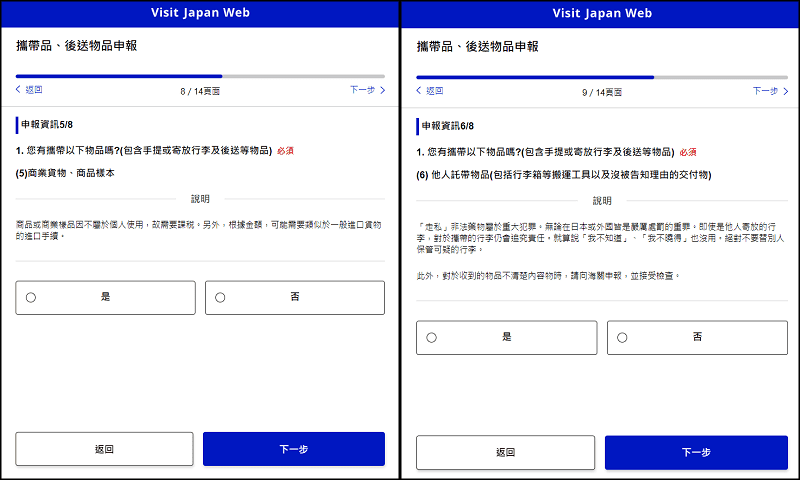Click blue 下一步 button on page 9 screen
Viewport: 800px width, 480px height.
point(696,452)
